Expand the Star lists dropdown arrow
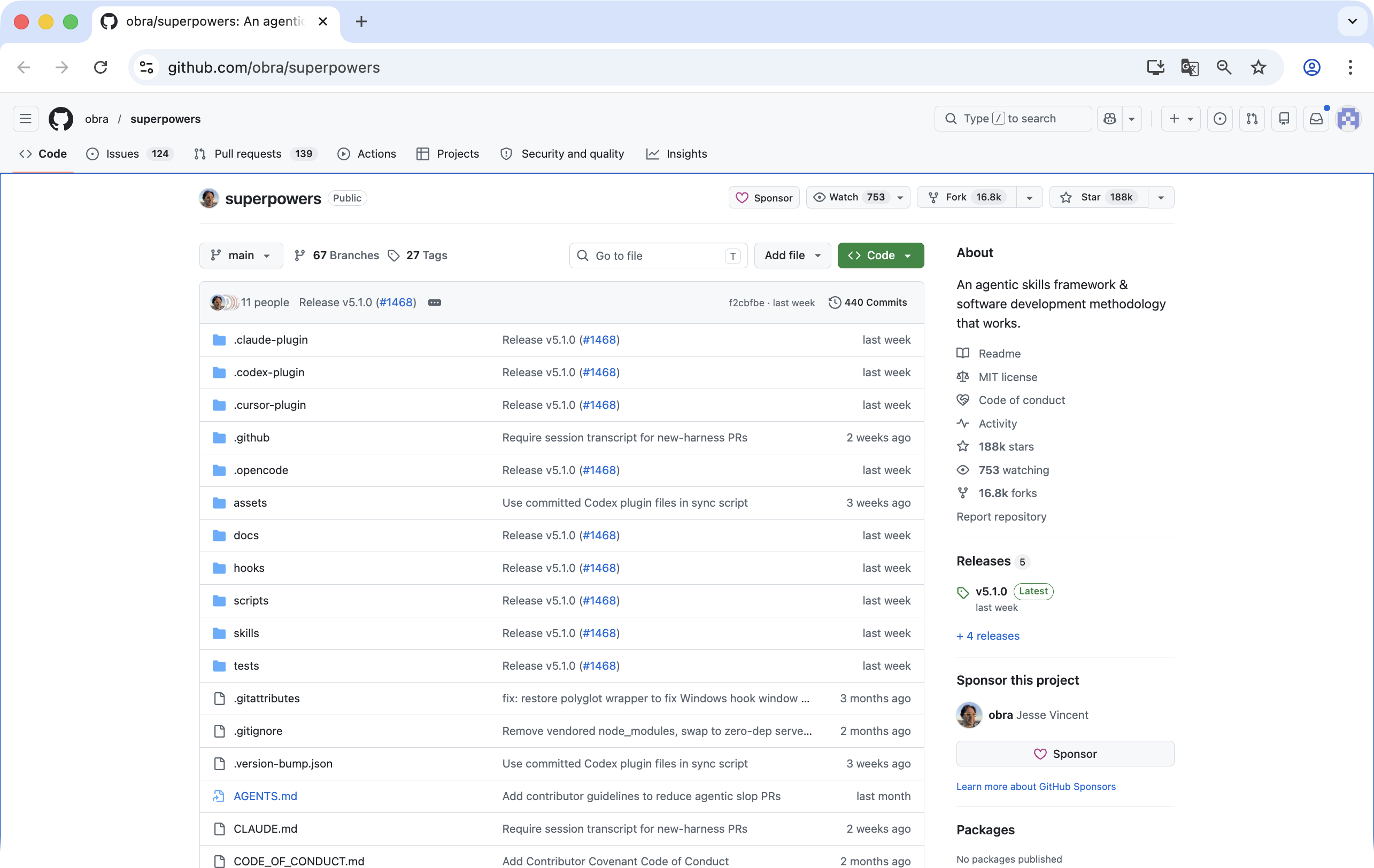The image size is (1374, 868). coord(1161,197)
